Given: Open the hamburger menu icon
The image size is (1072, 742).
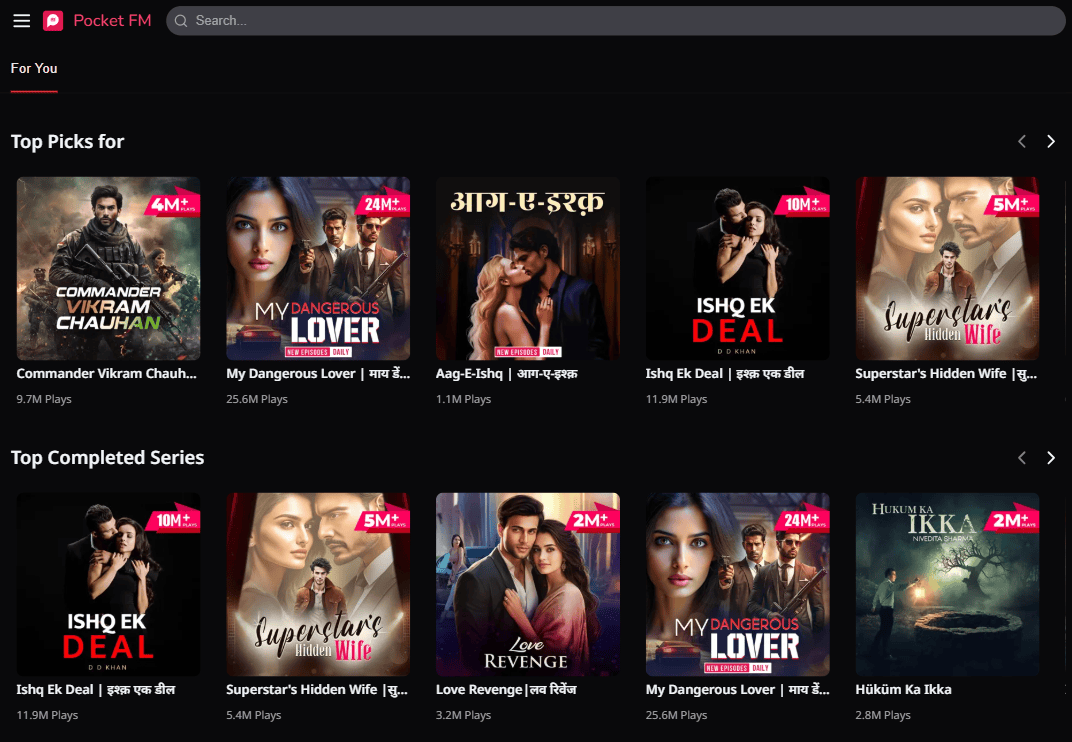Looking at the screenshot, I should pos(22,21).
